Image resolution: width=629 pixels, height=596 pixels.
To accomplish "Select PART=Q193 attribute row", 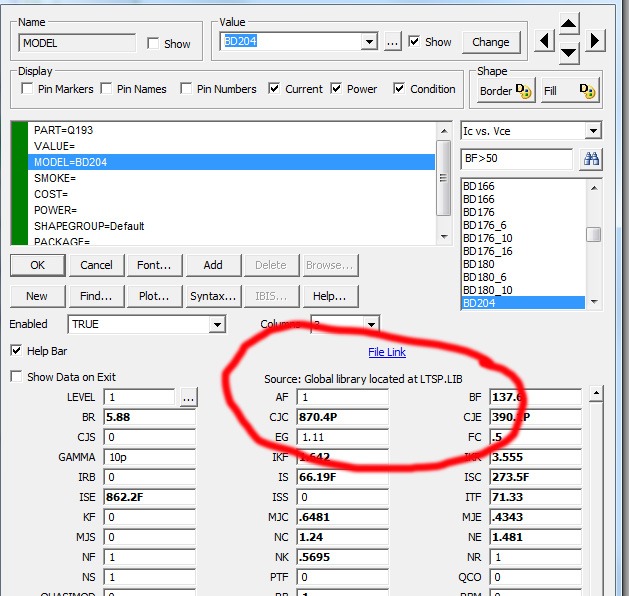I will pyautogui.click(x=231, y=130).
